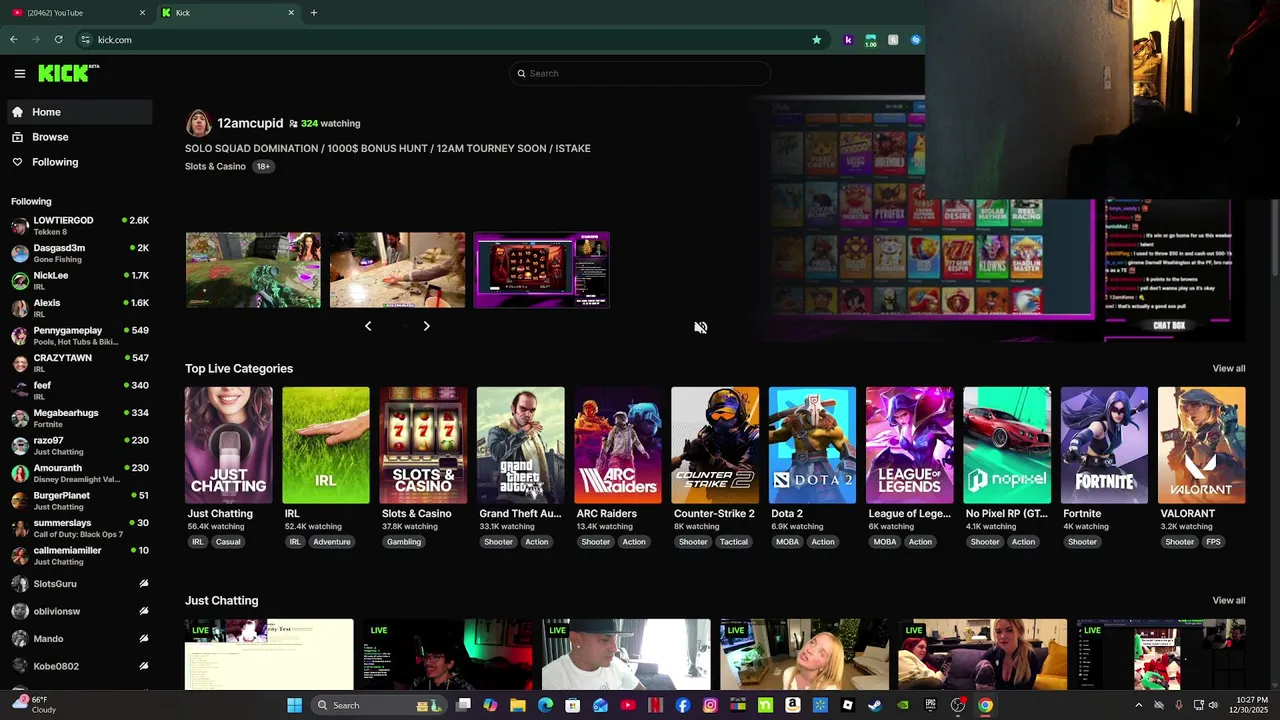Open Counter-Strike 2 category card
Image resolution: width=1280 pixels, height=720 pixels.
coord(715,445)
